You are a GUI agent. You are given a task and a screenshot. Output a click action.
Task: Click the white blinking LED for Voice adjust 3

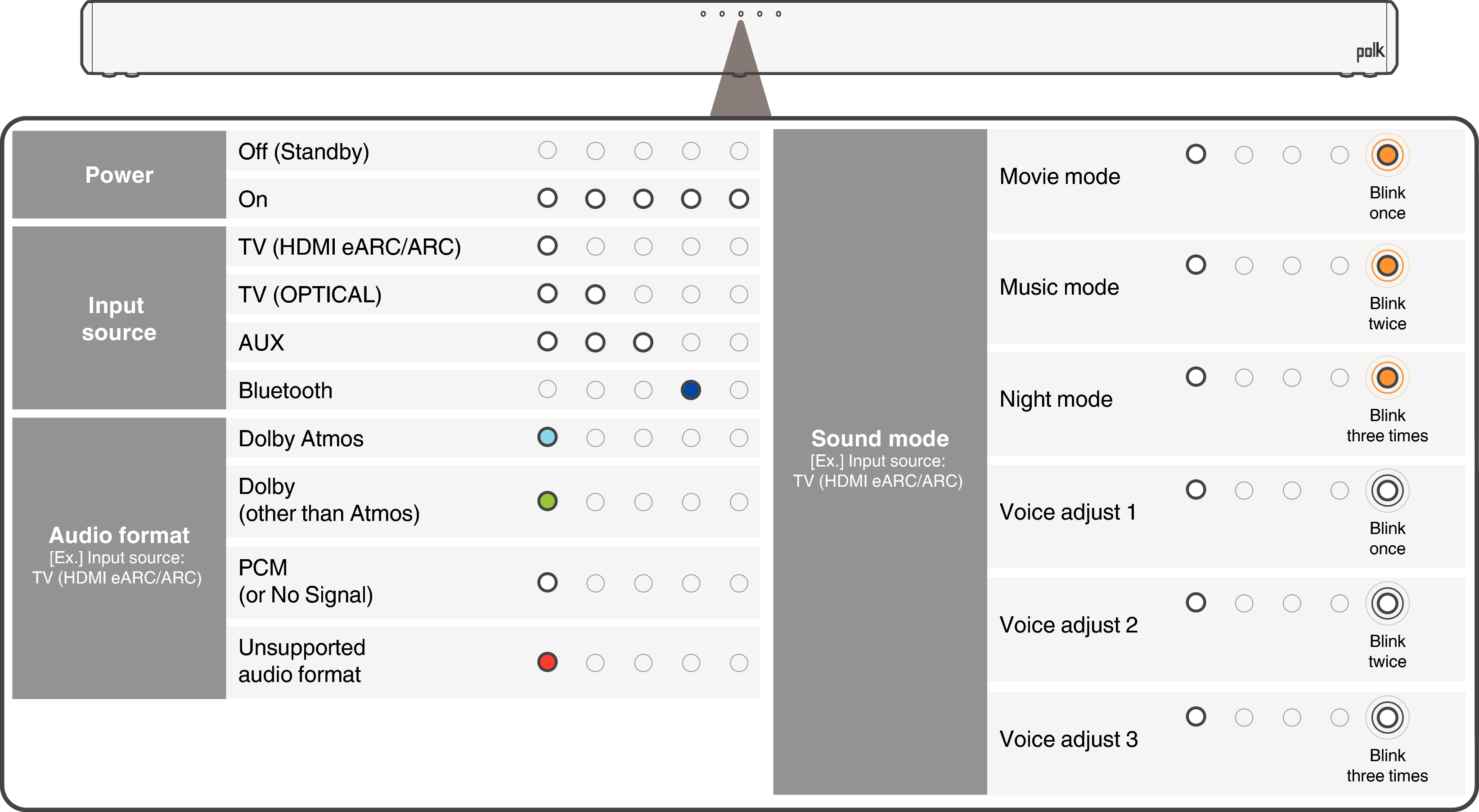click(x=1387, y=718)
